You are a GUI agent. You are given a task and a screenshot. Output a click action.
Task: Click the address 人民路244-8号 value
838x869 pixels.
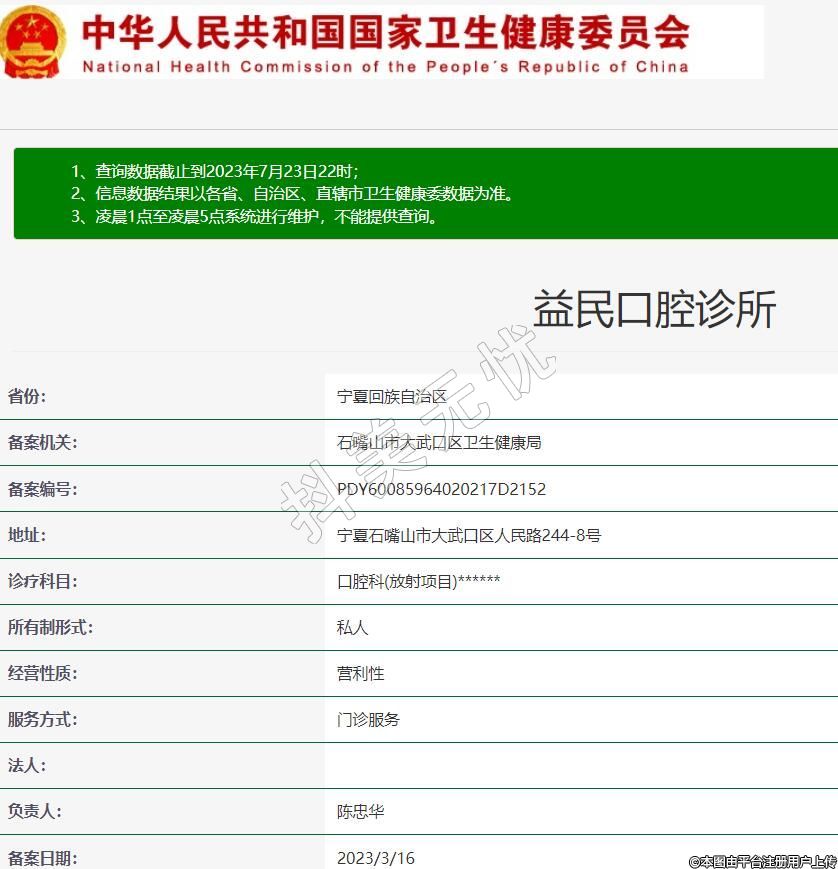tap(468, 535)
